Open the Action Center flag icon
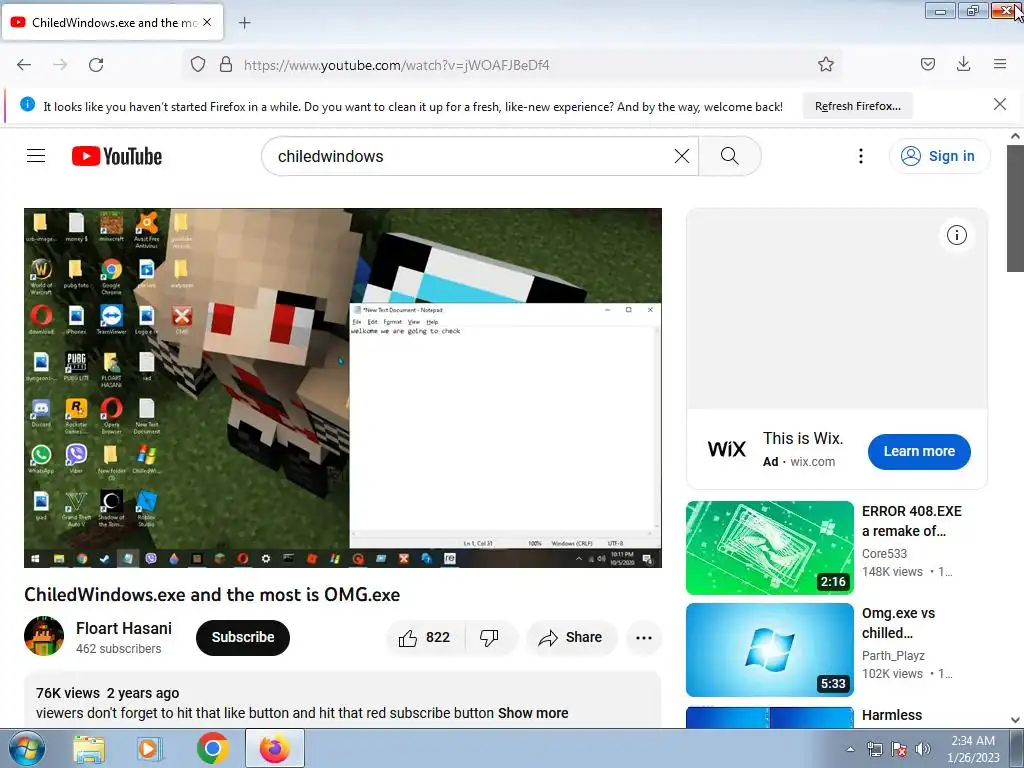 tap(899, 749)
